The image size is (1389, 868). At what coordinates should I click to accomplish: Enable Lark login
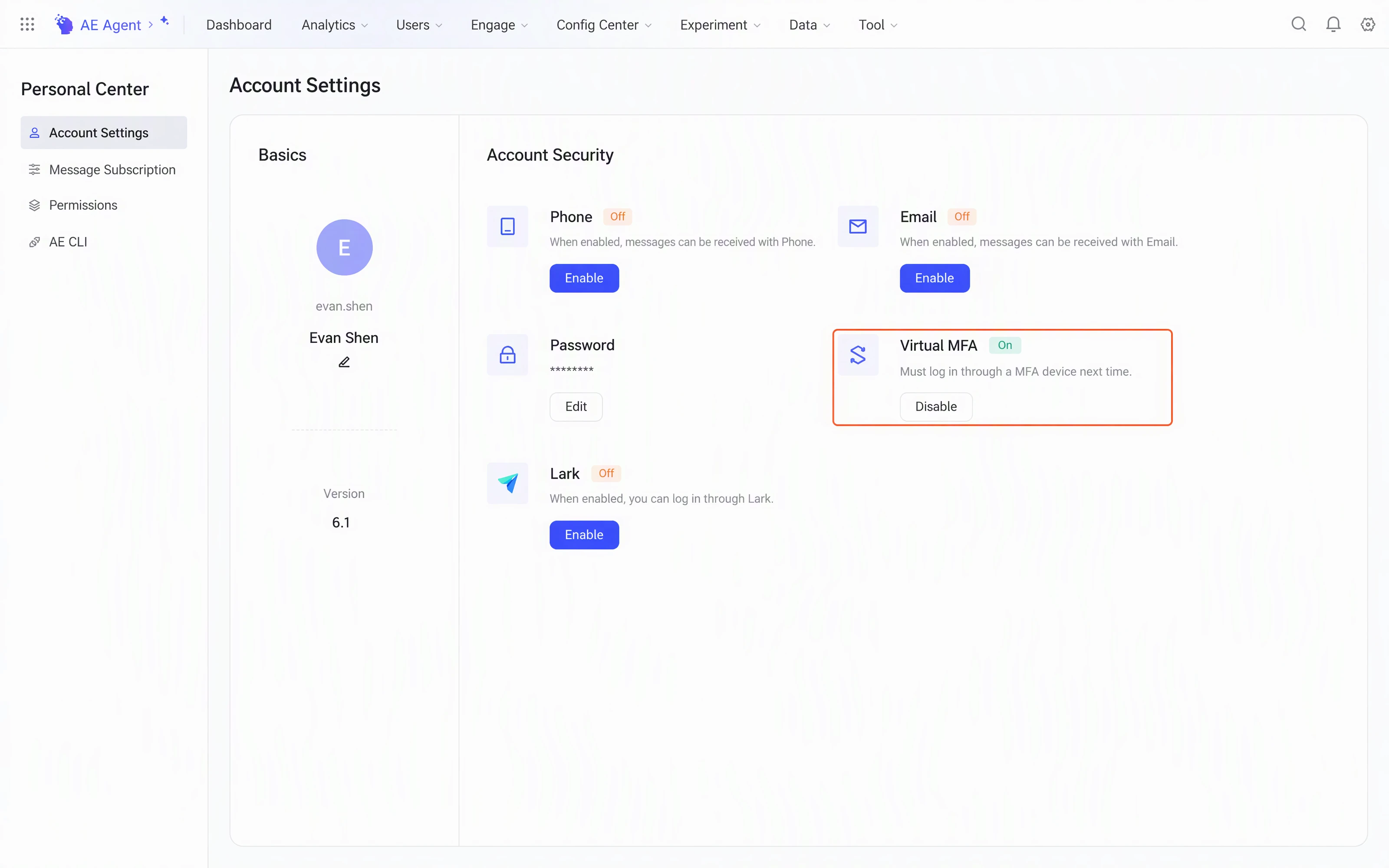click(584, 534)
